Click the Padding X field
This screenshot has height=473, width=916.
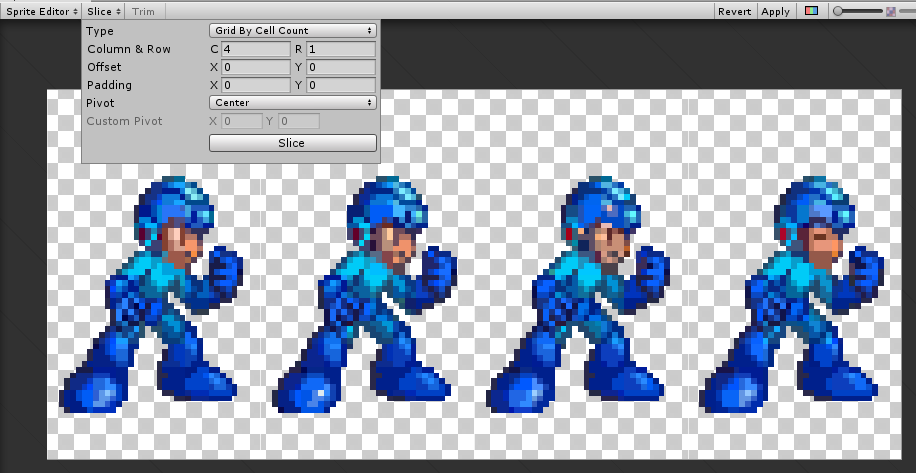point(256,85)
